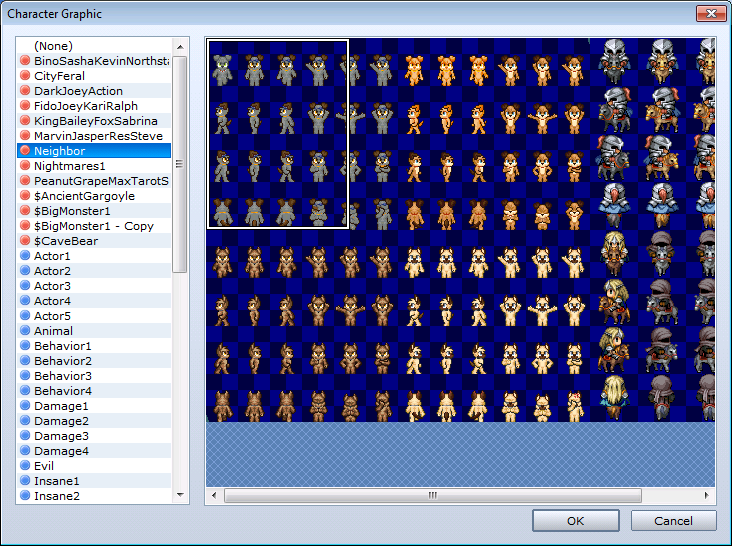Pick the brown cat character sprite set
The width and height of the screenshot is (732, 546).
[x=302, y=327]
